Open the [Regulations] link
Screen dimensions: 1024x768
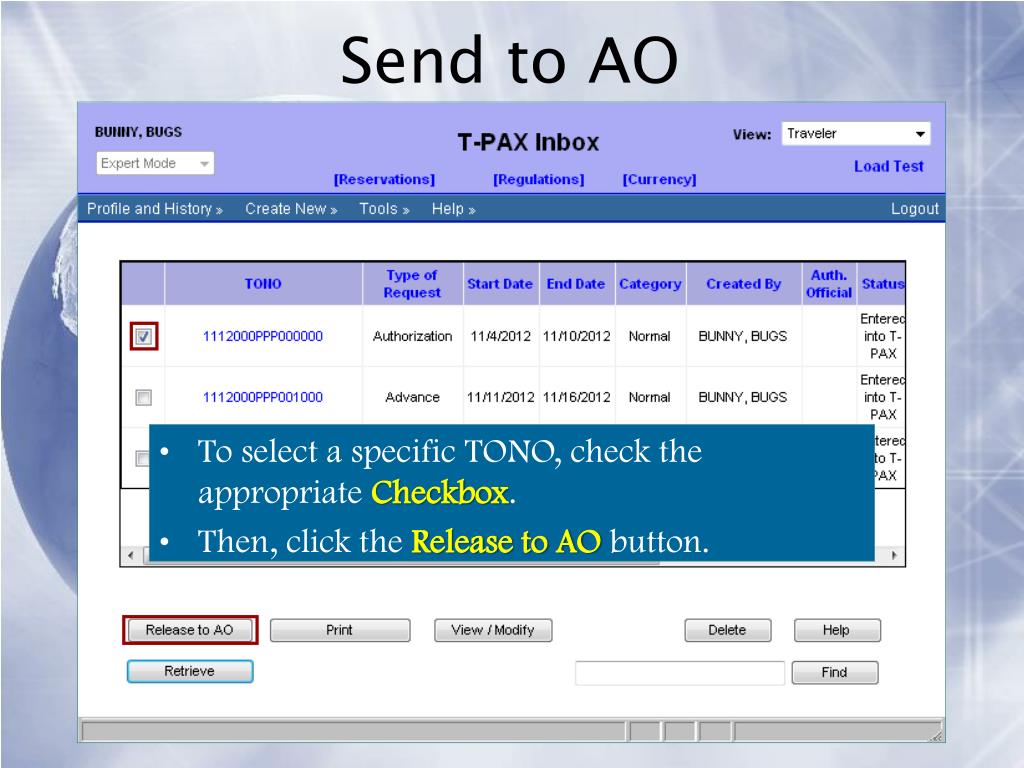click(x=539, y=180)
